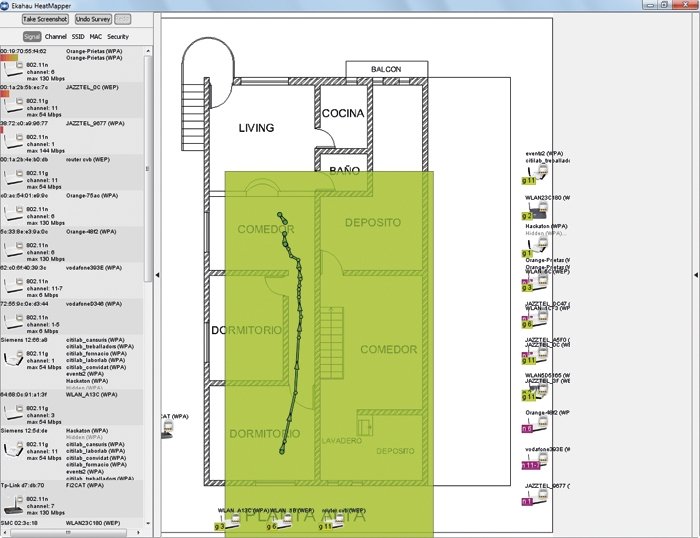The height and width of the screenshot is (538, 700).
Task: Click the g 3 access point icon beside map
Action: tap(536, 284)
